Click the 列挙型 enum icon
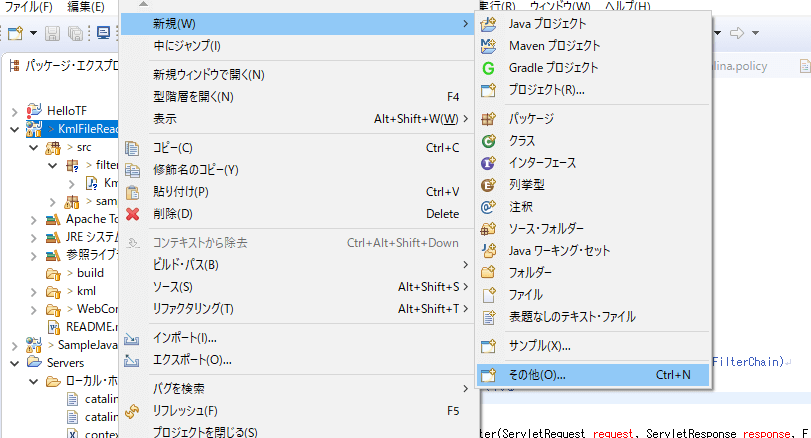811x438 pixels. [x=488, y=185]
